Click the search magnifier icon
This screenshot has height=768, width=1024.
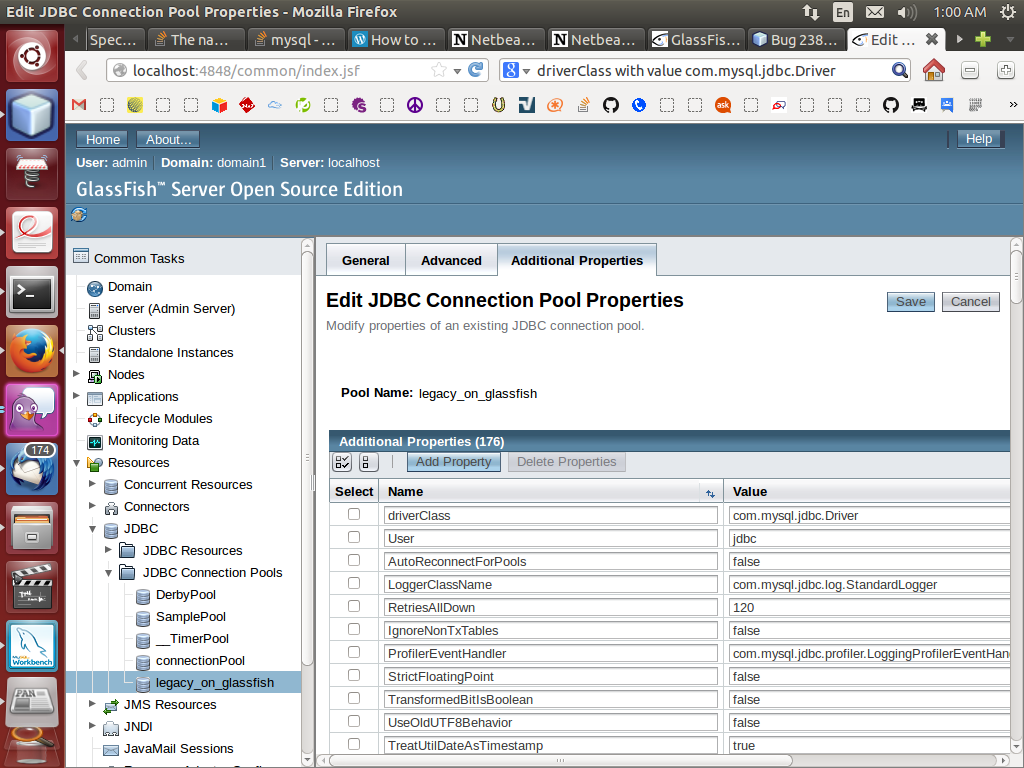click(899, 70)
